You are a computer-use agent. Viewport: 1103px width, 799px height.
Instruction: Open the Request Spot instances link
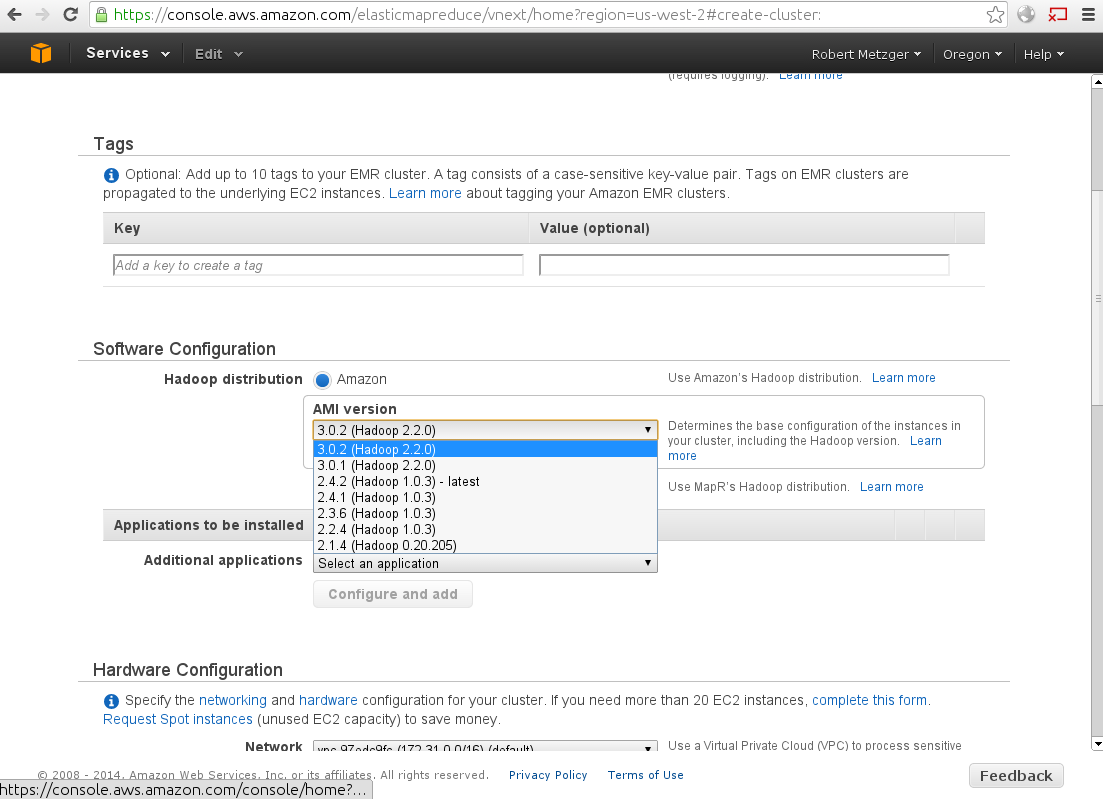point(178,719)
